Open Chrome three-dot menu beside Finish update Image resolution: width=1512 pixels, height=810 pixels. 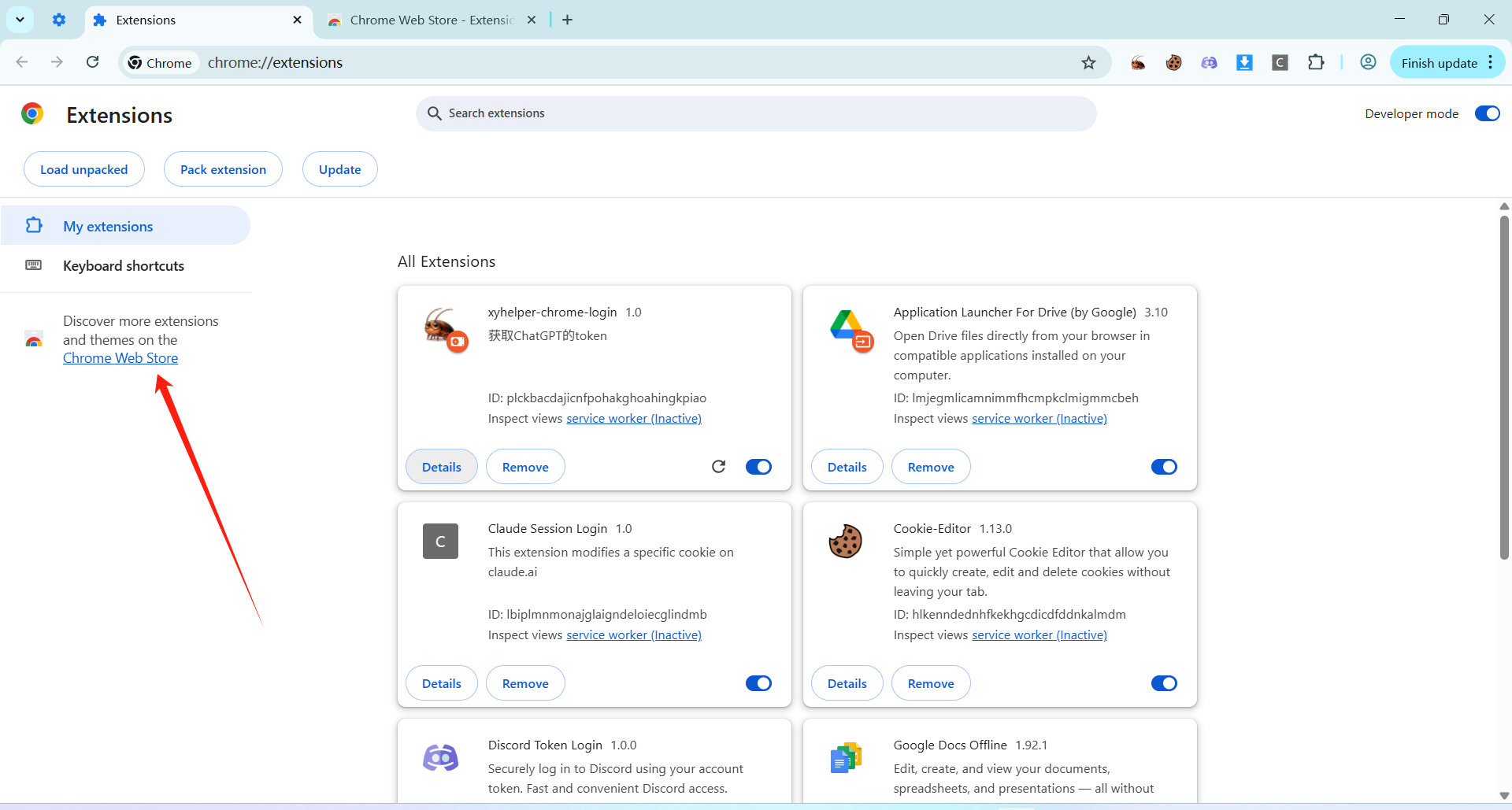[x=1491, y=63]
